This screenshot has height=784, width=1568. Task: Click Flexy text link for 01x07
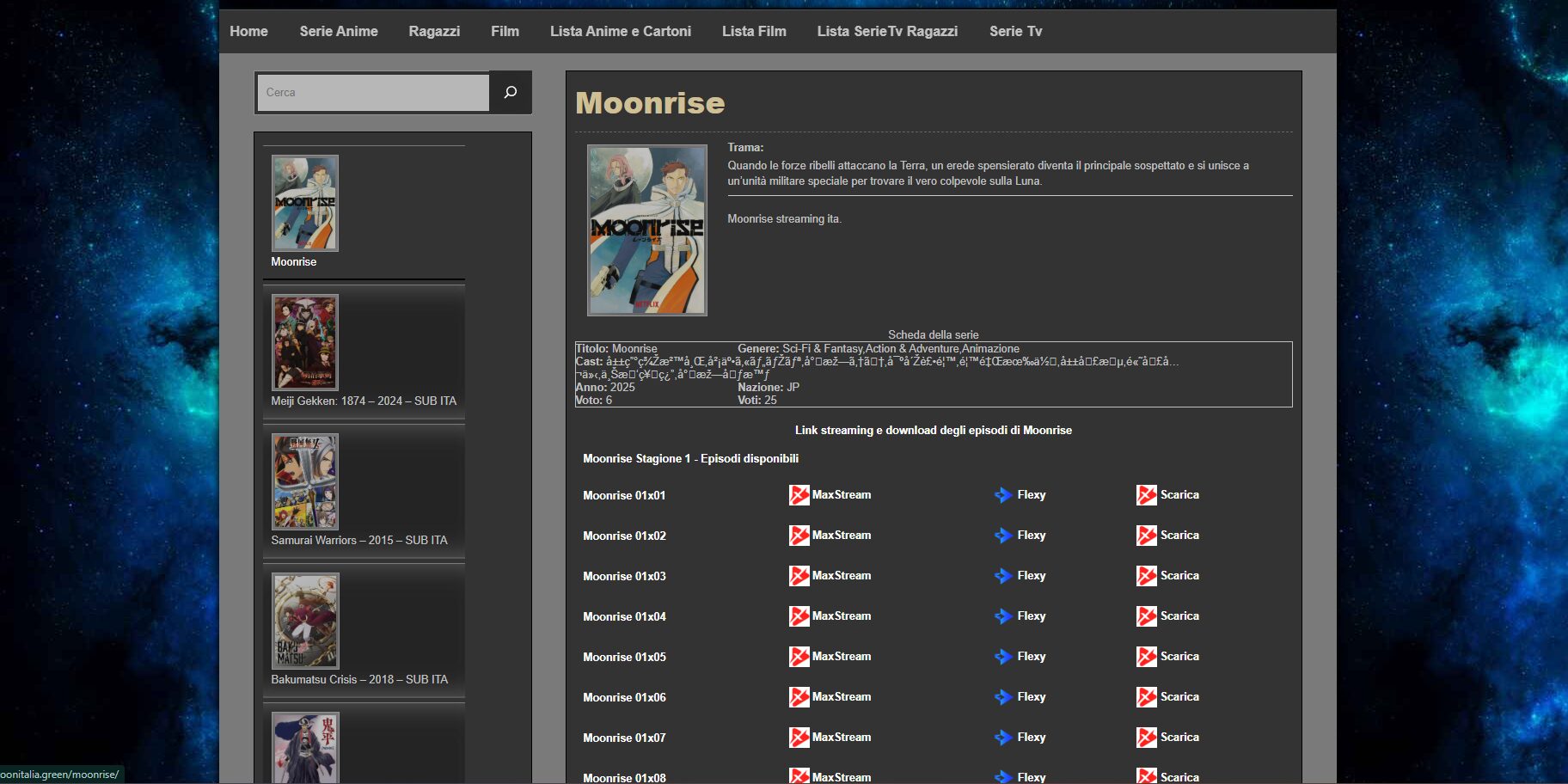1032,738
